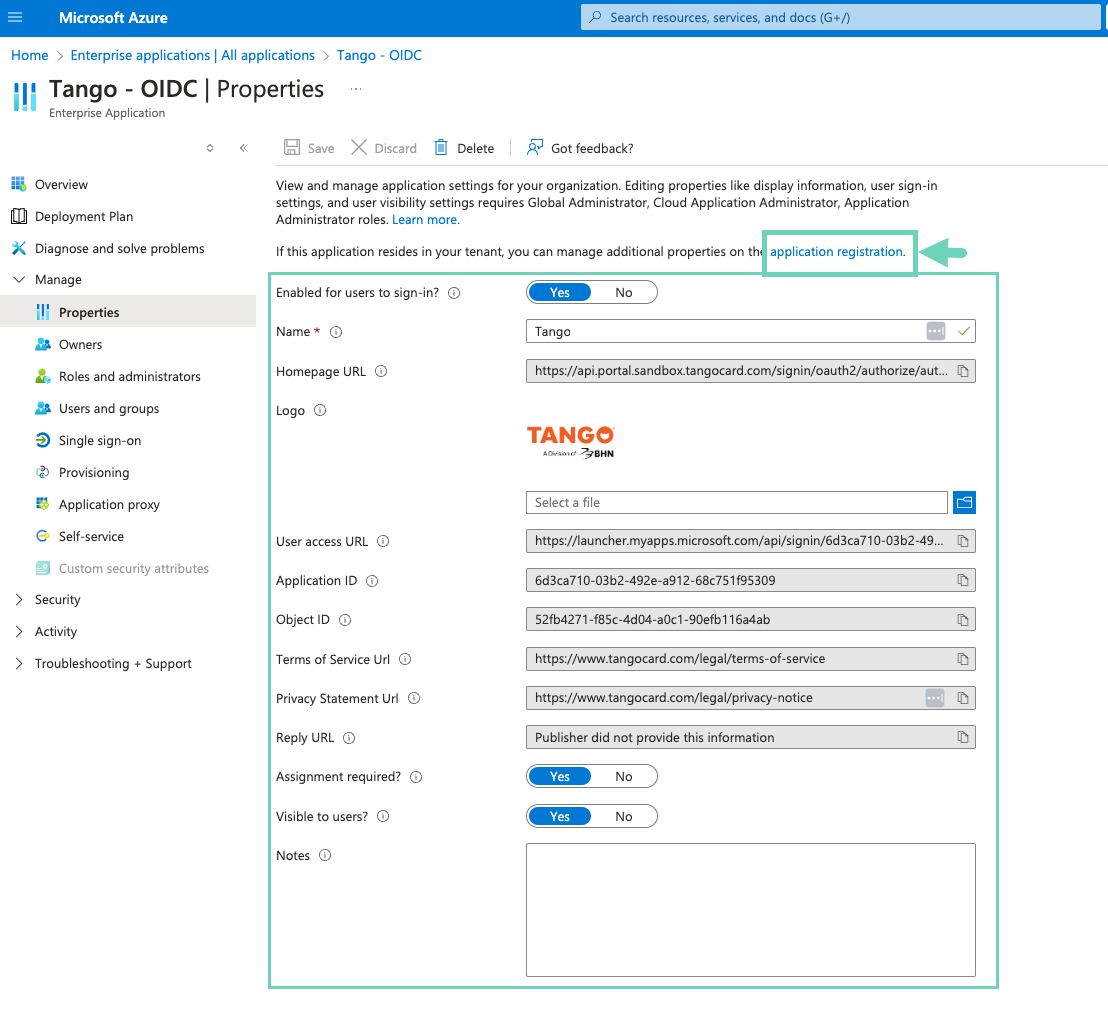Image resolution: width=1108 pixels, height=1009 pixels.
Task: Click info icon beside Homepage URL label
Action: click(381, 371)
